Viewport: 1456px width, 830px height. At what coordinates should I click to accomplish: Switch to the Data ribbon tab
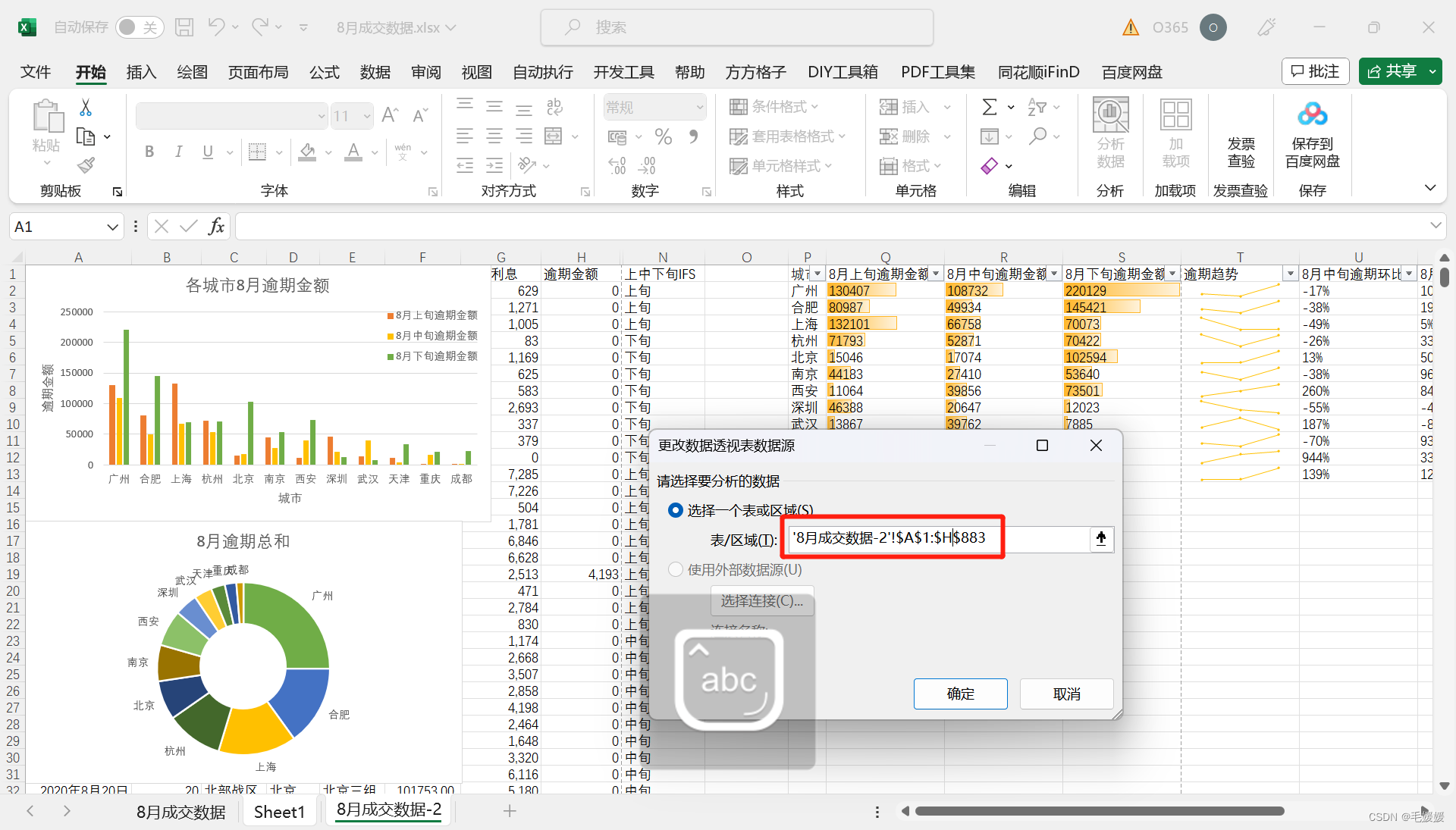click(375, 72)
